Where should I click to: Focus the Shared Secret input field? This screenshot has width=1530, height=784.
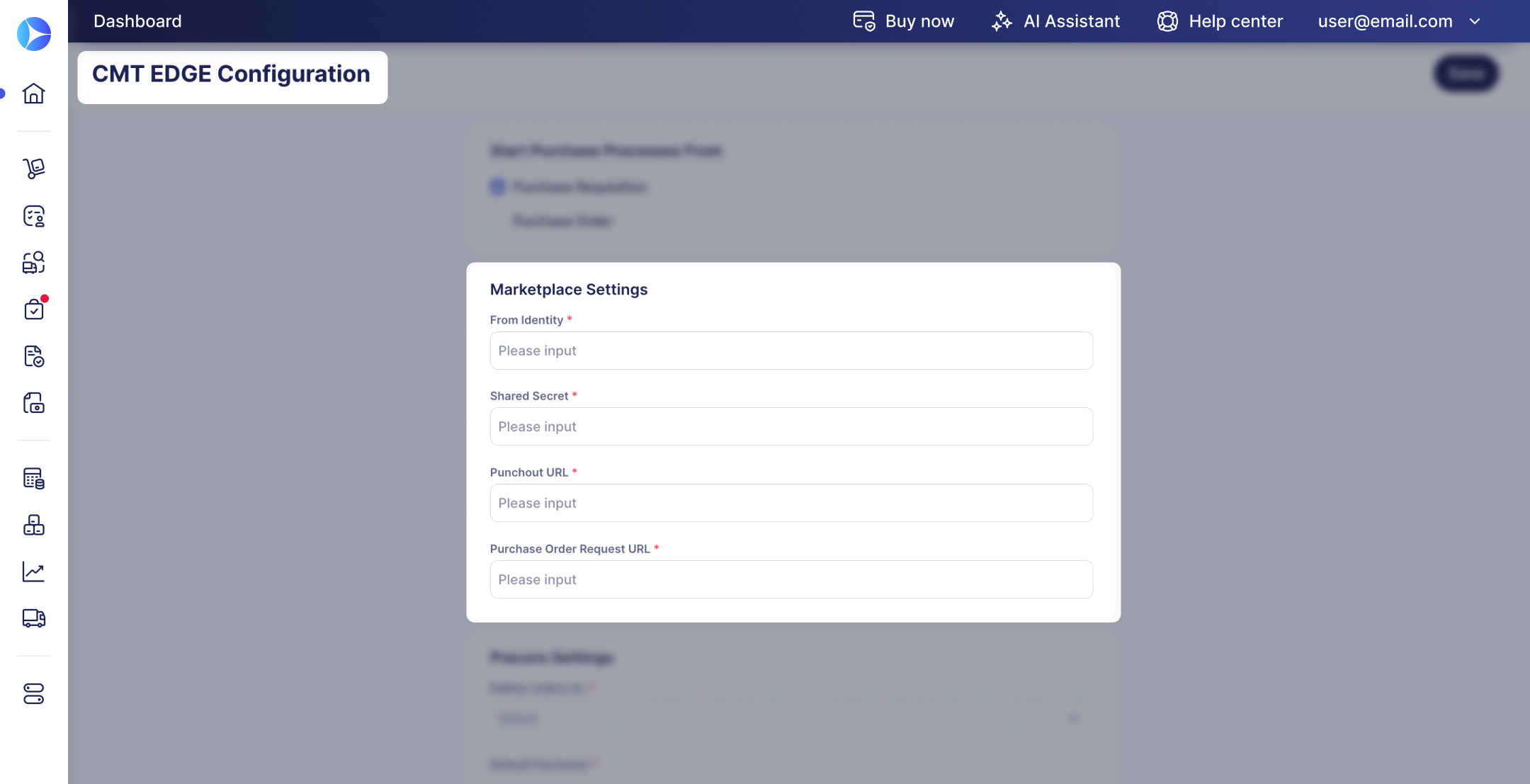tap(791, 426)
